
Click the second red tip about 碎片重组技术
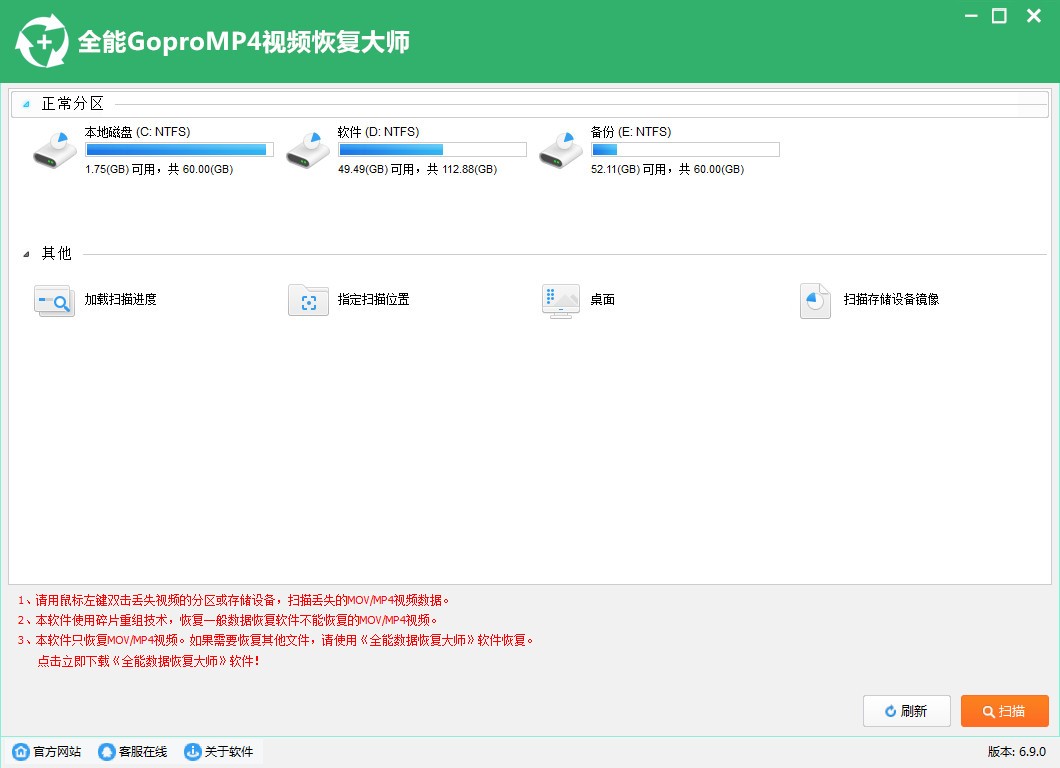coord(227,620)
